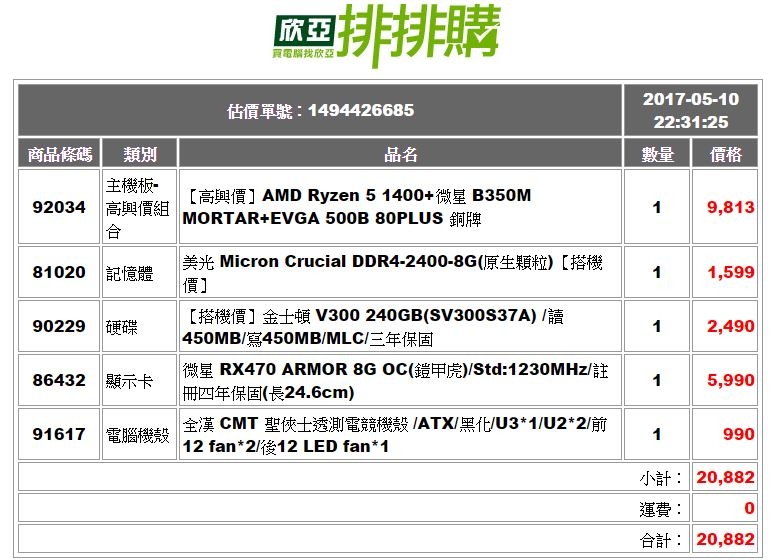Viewport: 778px width, 560px height.
Task: Click the 品名 column header
Action: point(400,154)
